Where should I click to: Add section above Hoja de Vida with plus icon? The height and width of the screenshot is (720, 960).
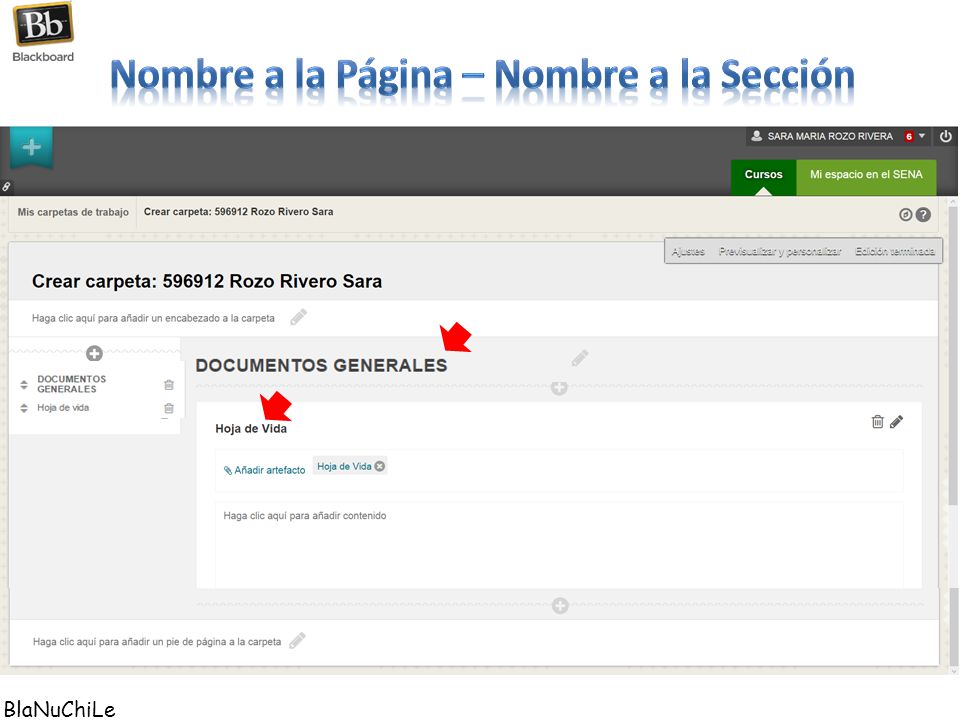coord(559,388)
